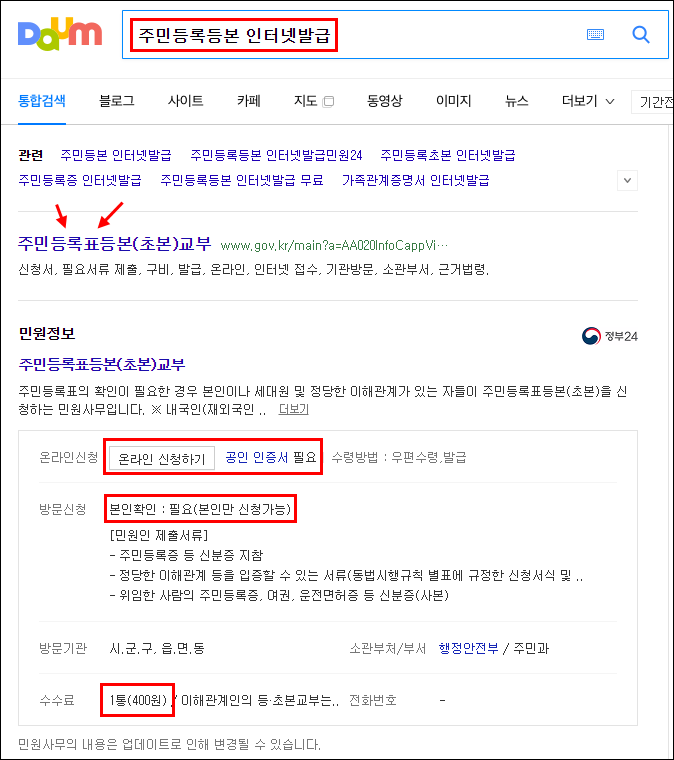Click 더보기 after the description text
674x760 pixels.
[294, 409]
